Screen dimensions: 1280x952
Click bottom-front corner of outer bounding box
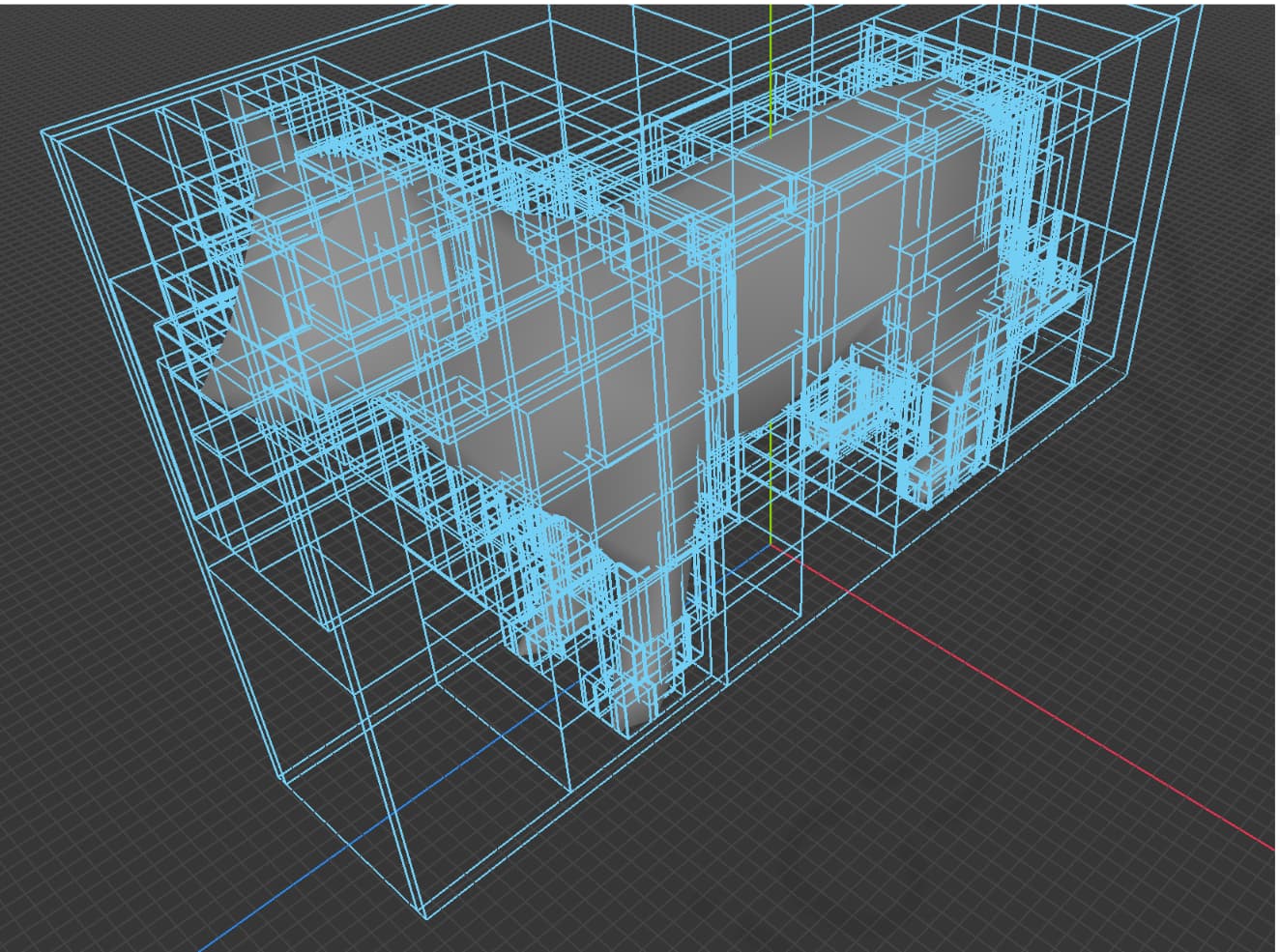[424, 914]
